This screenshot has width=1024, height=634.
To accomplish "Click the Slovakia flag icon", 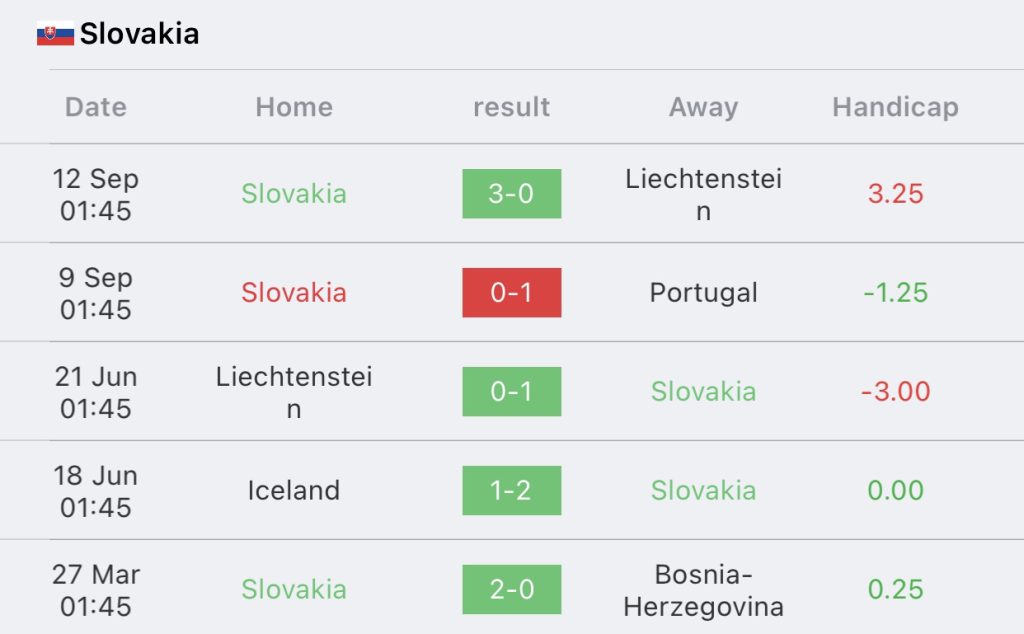I will (55, 34).
